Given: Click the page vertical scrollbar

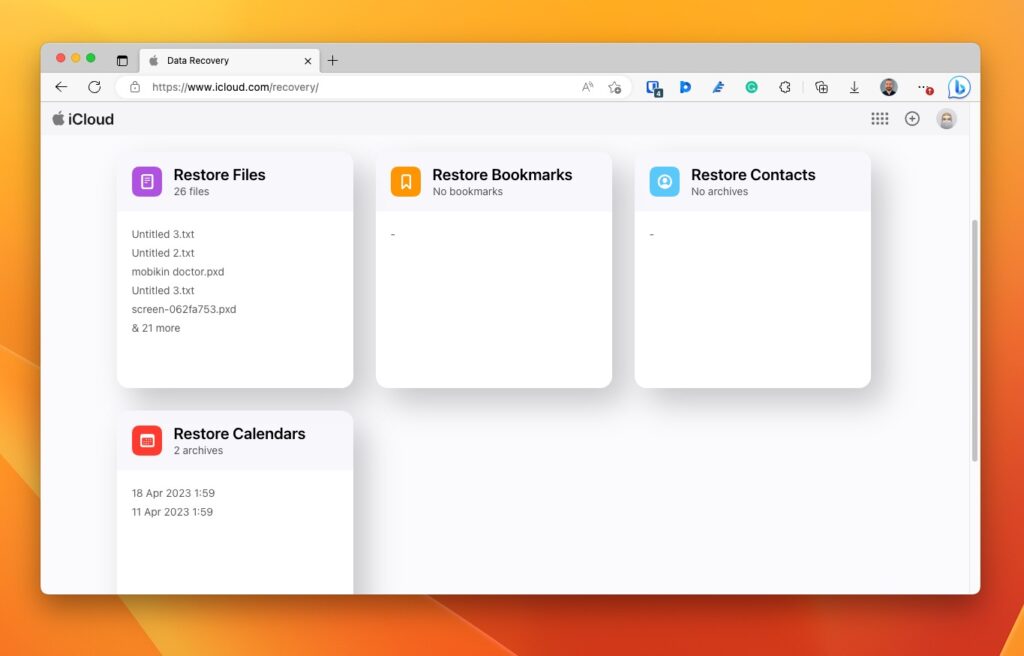Looking at the screenshot, I should click(x=974, y=340).
